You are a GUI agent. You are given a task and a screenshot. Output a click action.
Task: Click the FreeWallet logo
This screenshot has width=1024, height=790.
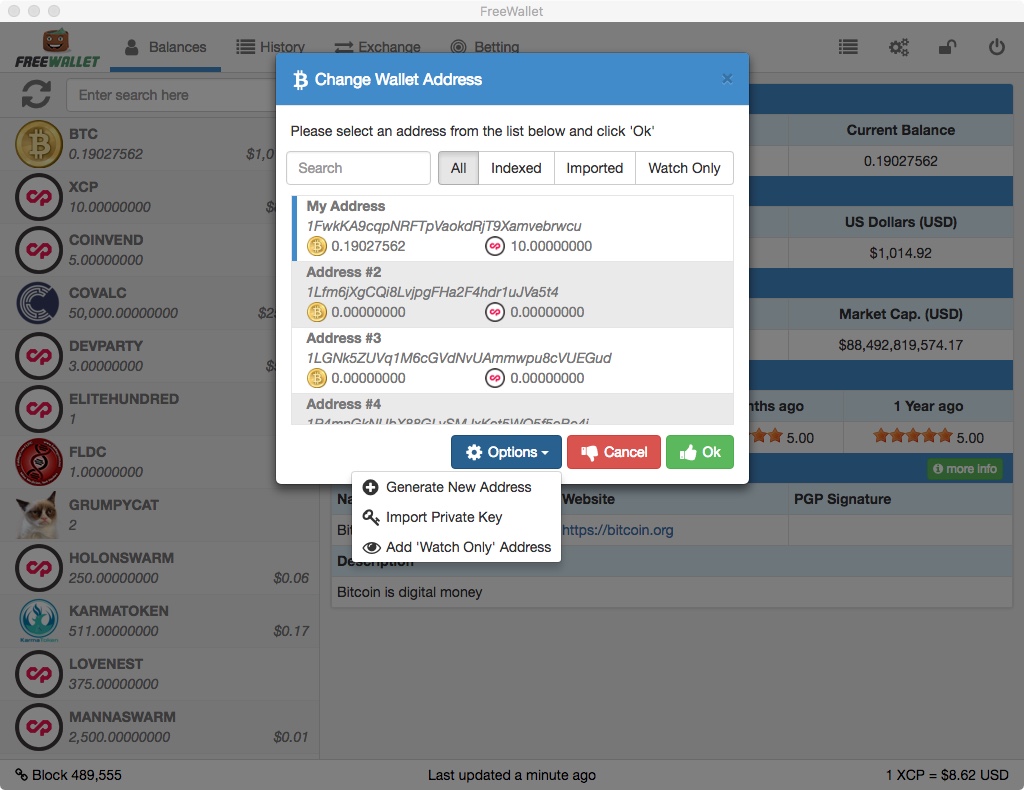pyautogui.click(x=57, y=49)
